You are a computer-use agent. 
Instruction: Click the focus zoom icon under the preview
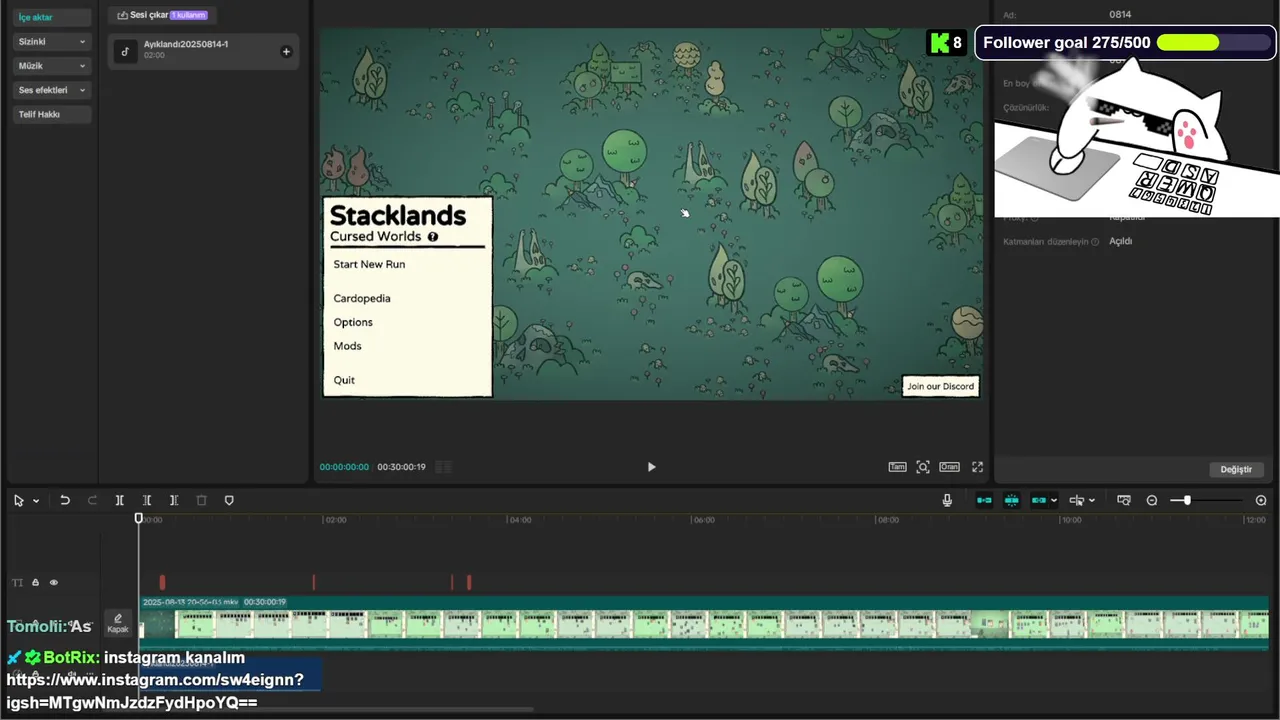click(x=923, y=467)
